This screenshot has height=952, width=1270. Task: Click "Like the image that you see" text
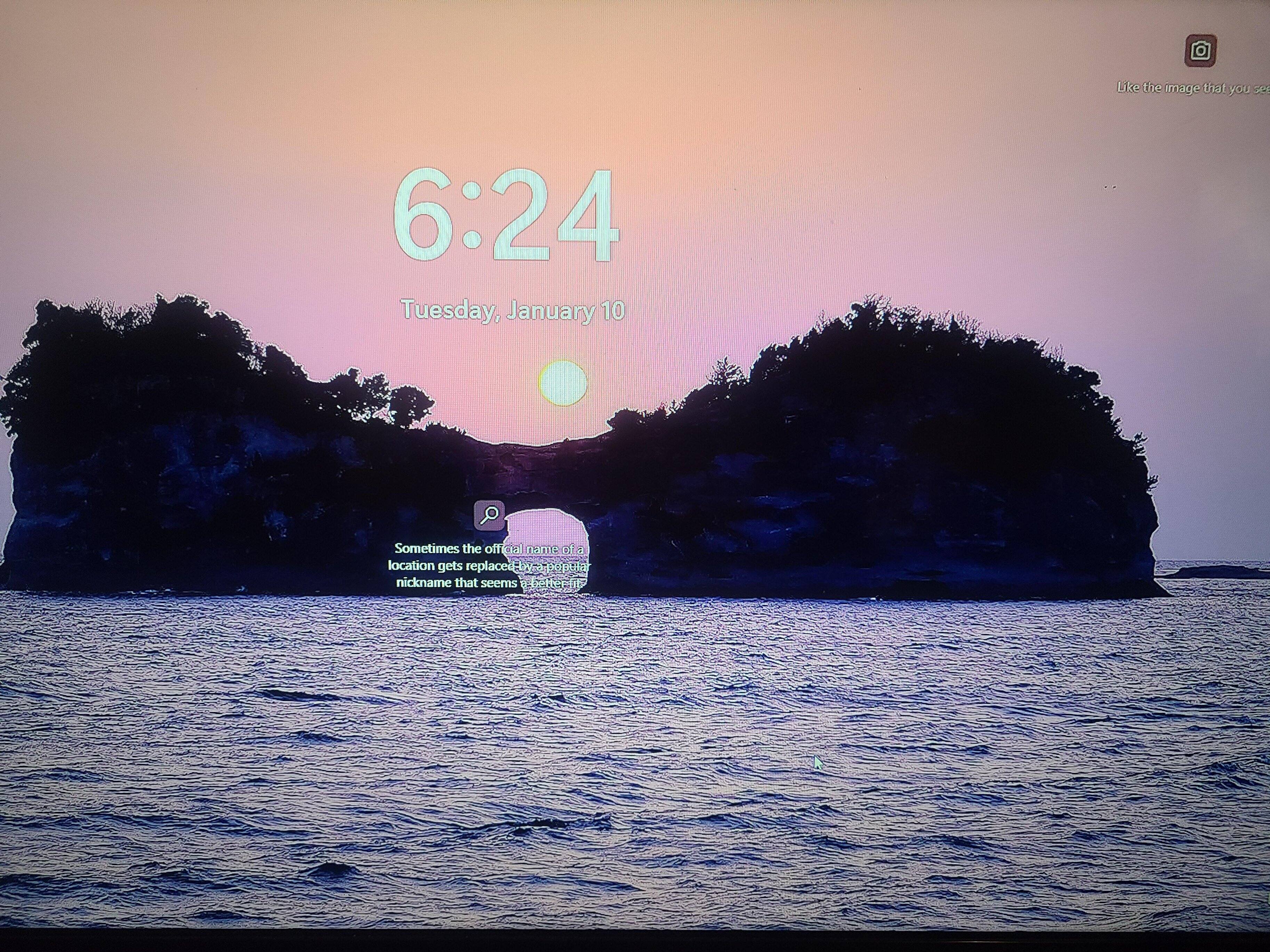[1191, 88]
